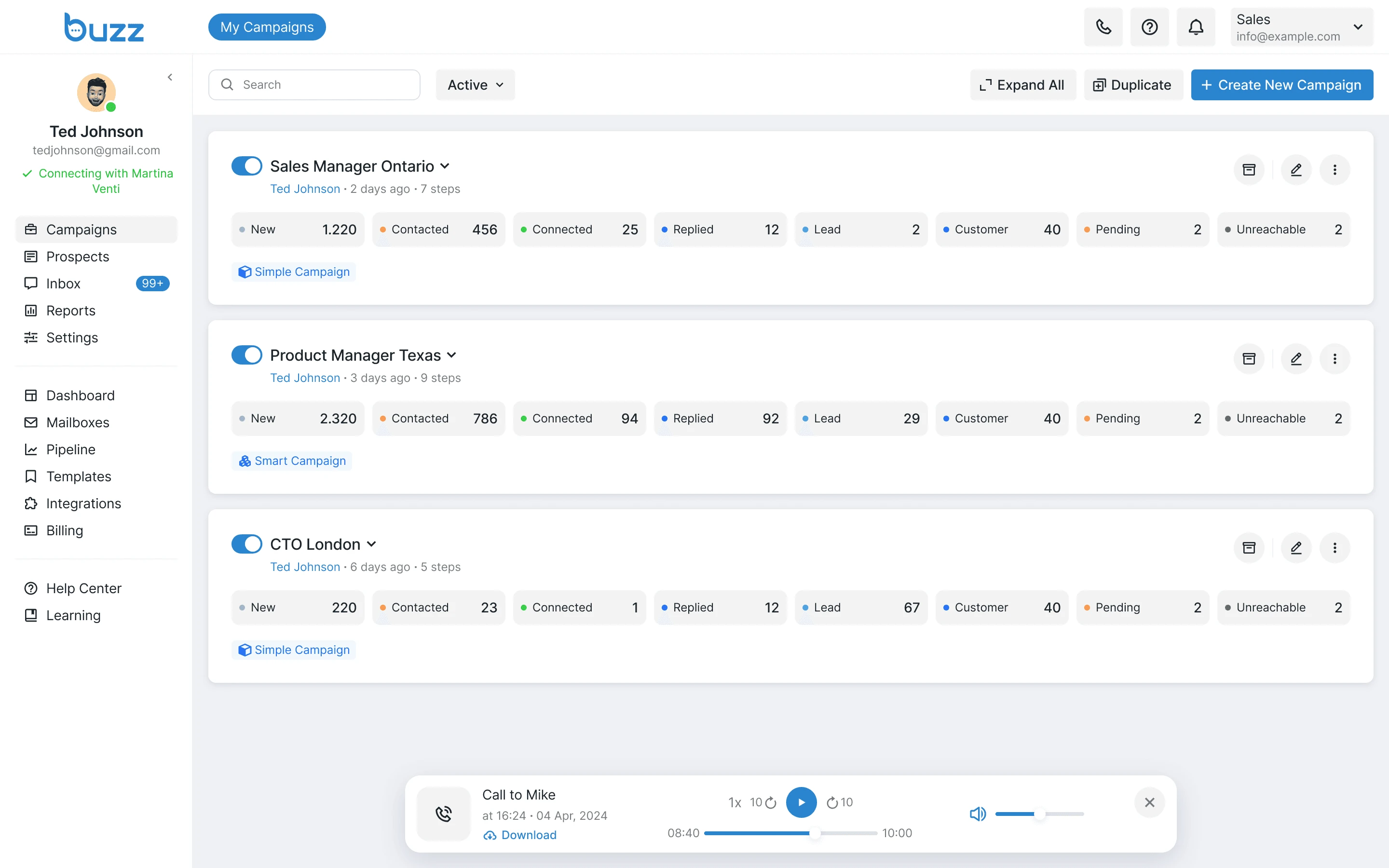The image size is (1389, 868).
Task: Select Contacted 456 stat in Sales Manager Ontario
Action: [x=438, y=229]
